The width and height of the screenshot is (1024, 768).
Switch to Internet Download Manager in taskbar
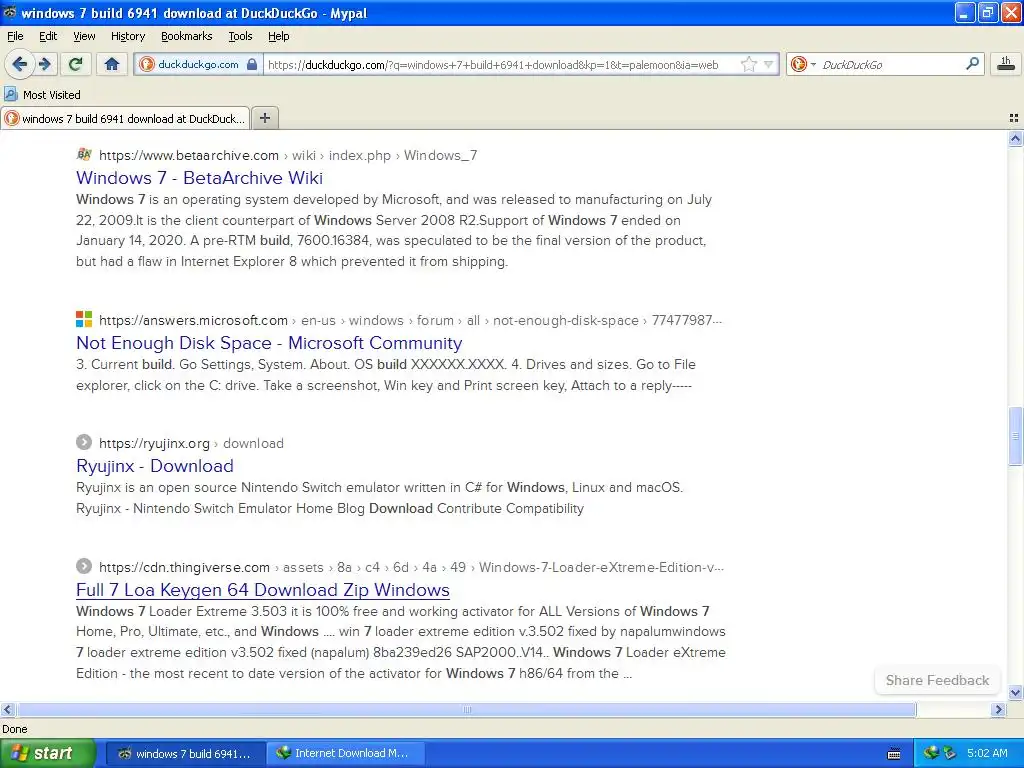coord(344,754)
